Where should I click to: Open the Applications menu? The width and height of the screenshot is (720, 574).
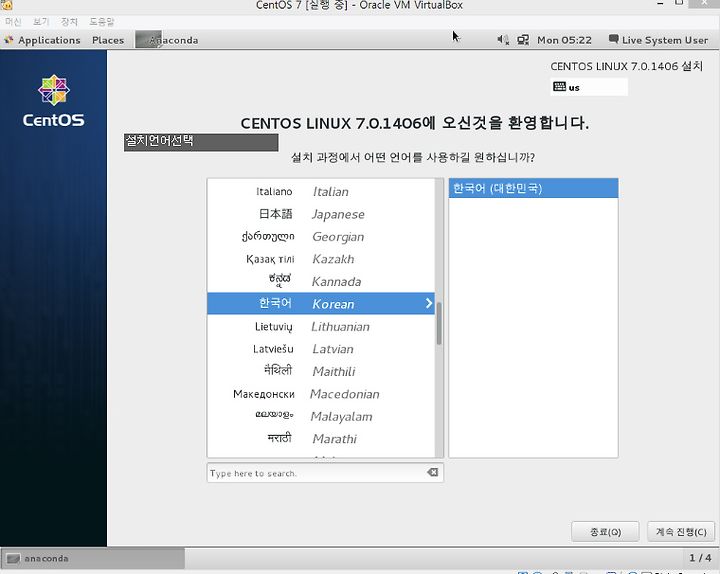[49, 40]
